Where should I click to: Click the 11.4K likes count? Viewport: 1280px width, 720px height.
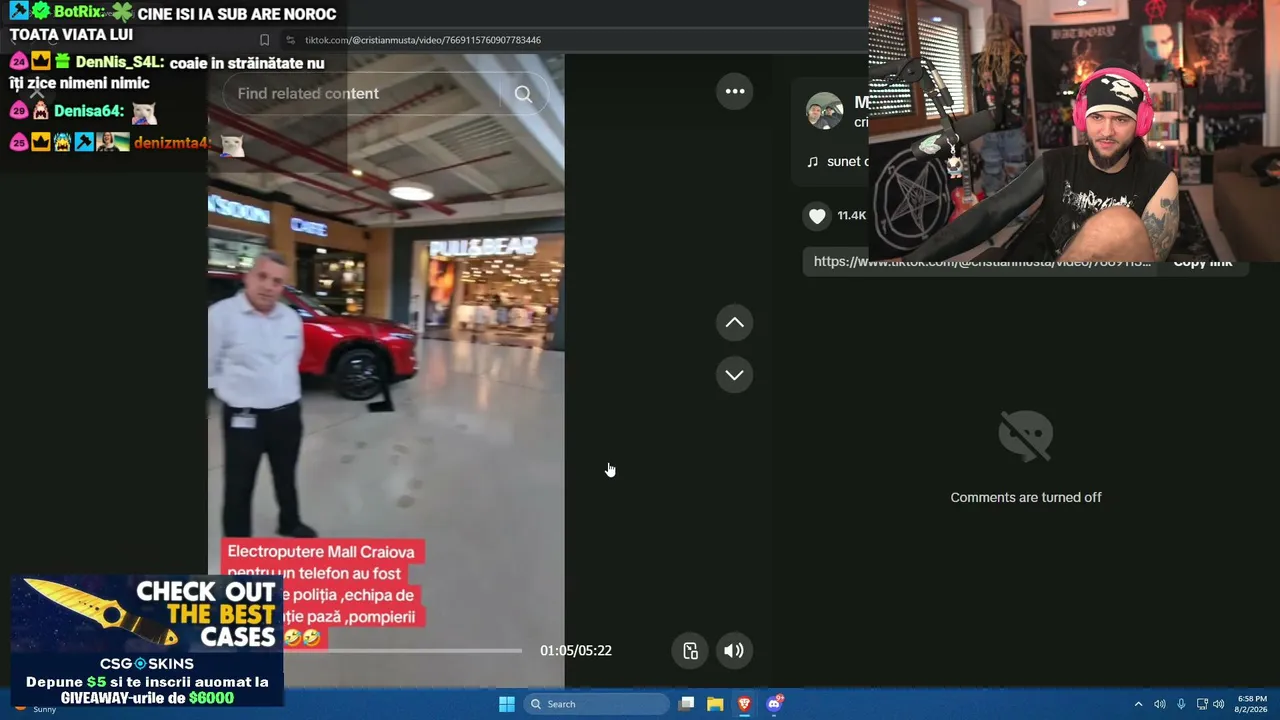(852, 216)
